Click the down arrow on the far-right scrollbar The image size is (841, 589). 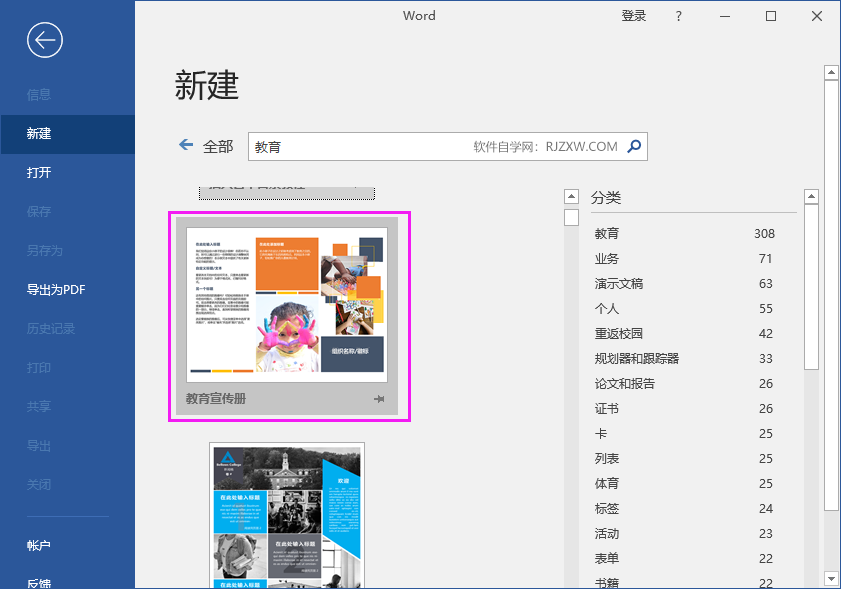830,577
